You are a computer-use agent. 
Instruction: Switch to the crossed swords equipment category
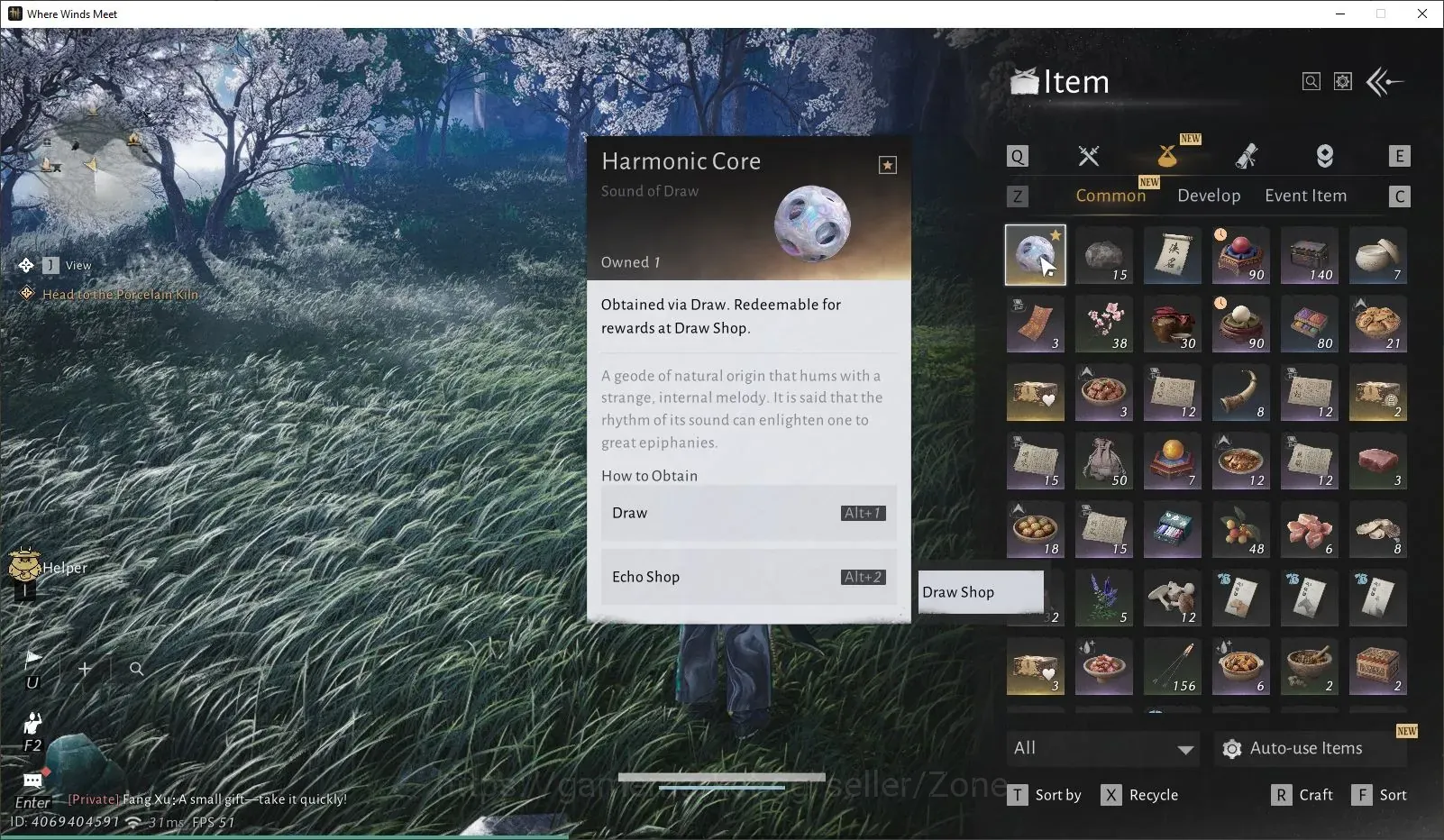point(1089,156)
